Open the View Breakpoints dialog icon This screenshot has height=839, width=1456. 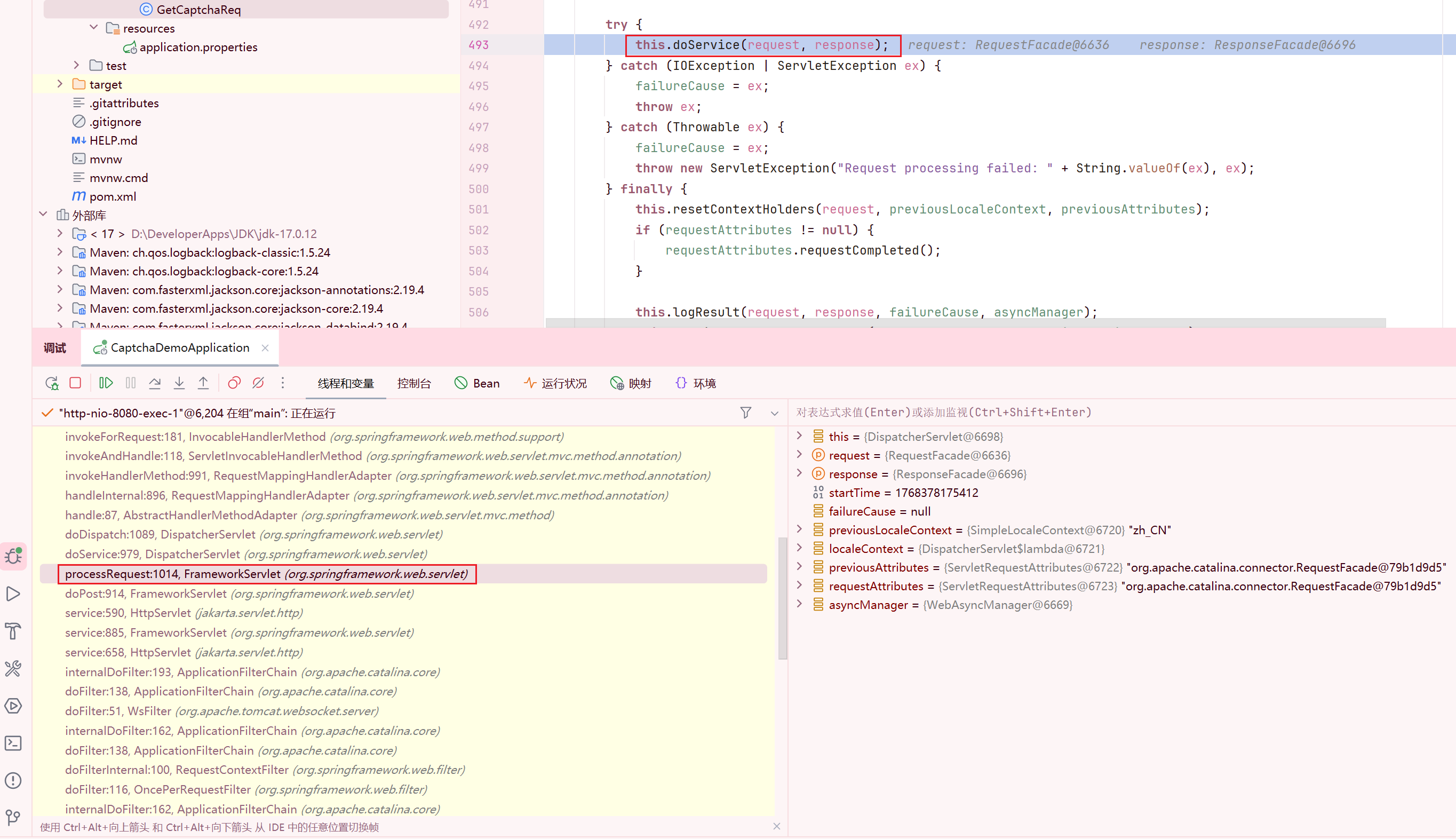(x=234, y=383)
